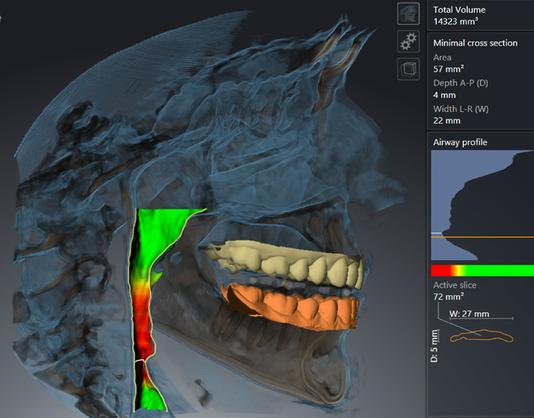534x418 pixels.
Task: Click the Depth A-P 4 mm value
Action: (444, 95)
